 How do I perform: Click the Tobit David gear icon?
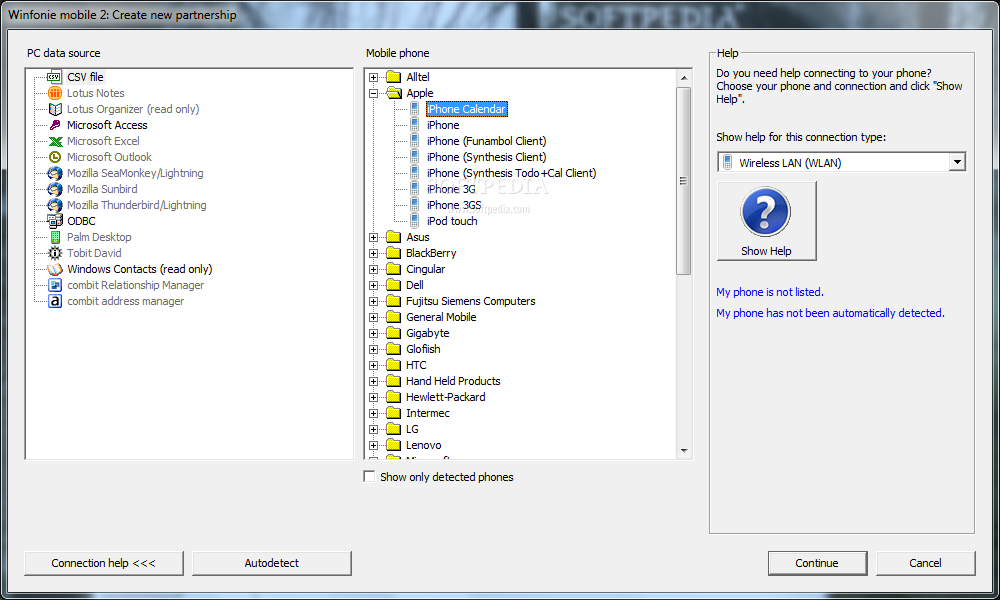tap(55, 252)
